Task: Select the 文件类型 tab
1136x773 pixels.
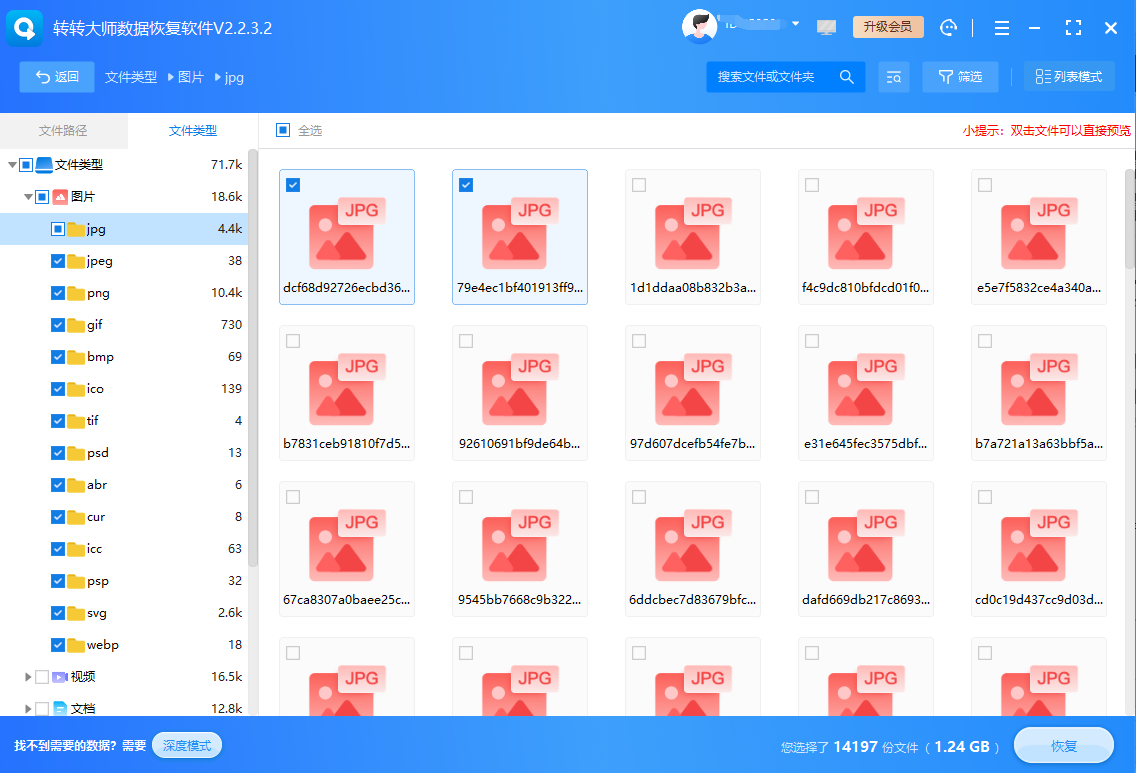Action: click(192, 131)
